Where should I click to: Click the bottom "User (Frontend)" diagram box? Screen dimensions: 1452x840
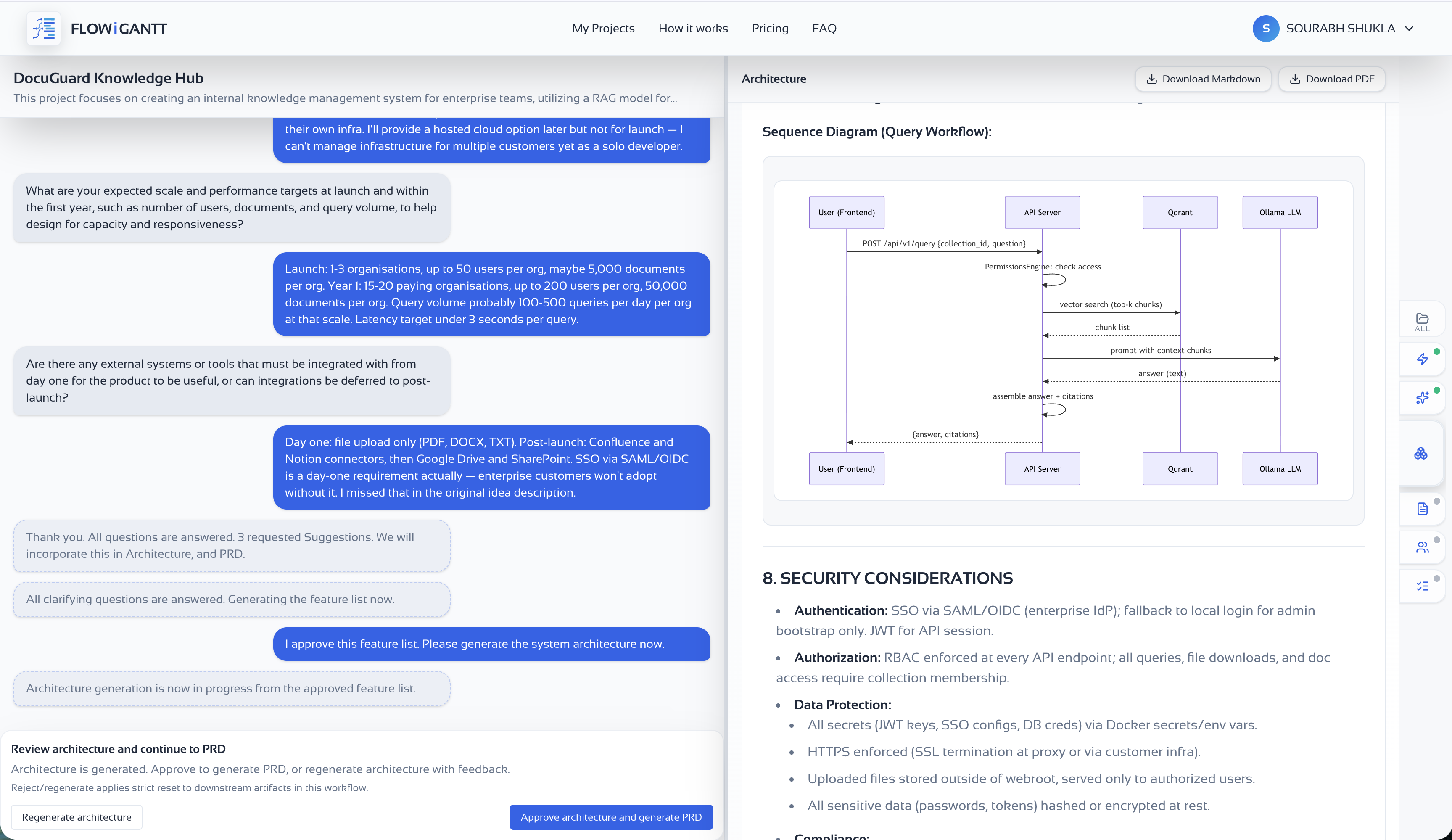846,468
